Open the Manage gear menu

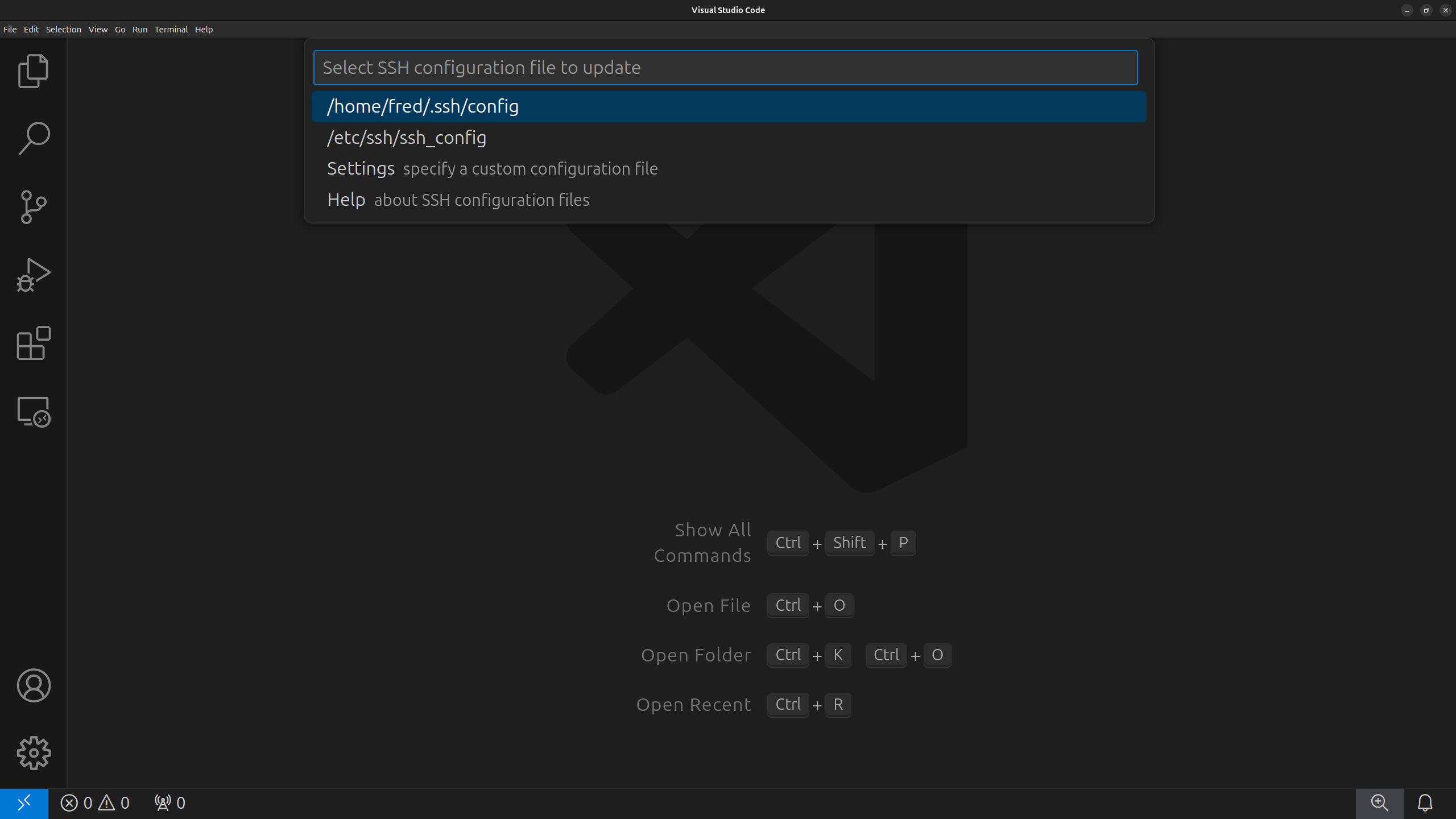click(x=34, y=754)
